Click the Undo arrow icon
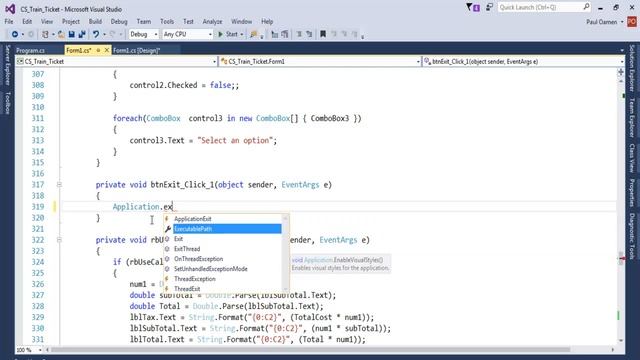The image size is (640, 360). click(x=96, y=34)
